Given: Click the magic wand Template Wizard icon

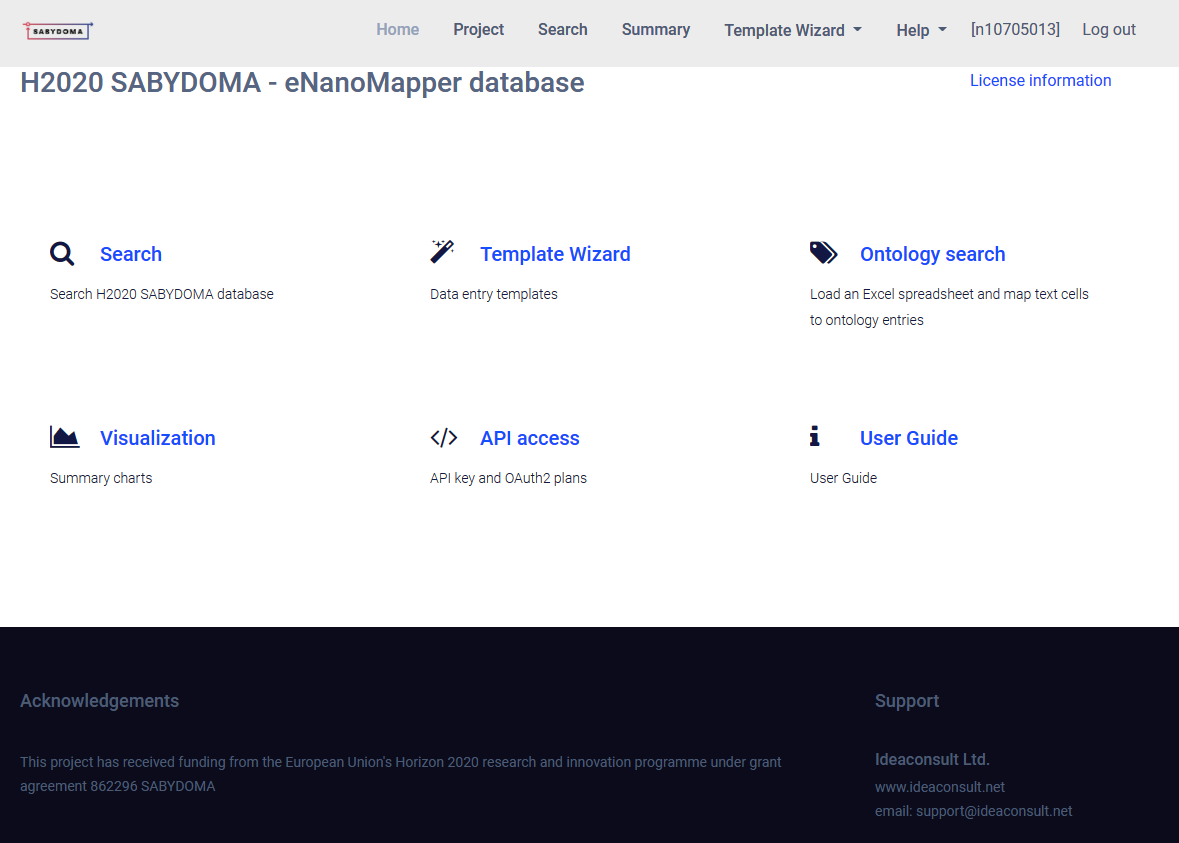Looking at the screenshot, I should [x=442, y=252].
